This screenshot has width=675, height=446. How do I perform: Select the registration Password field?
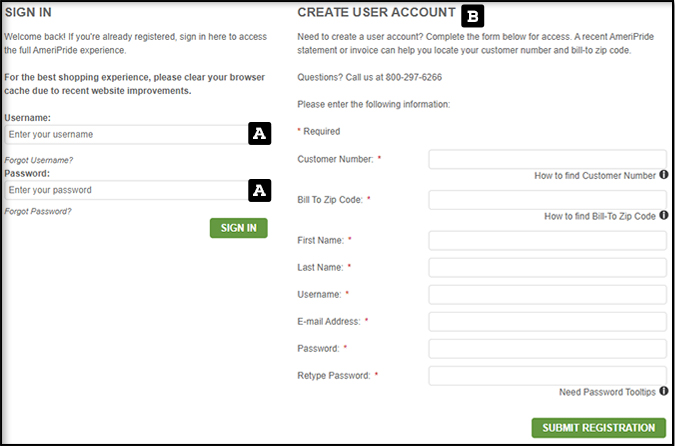pyautogui.click(x=547, y=348)
